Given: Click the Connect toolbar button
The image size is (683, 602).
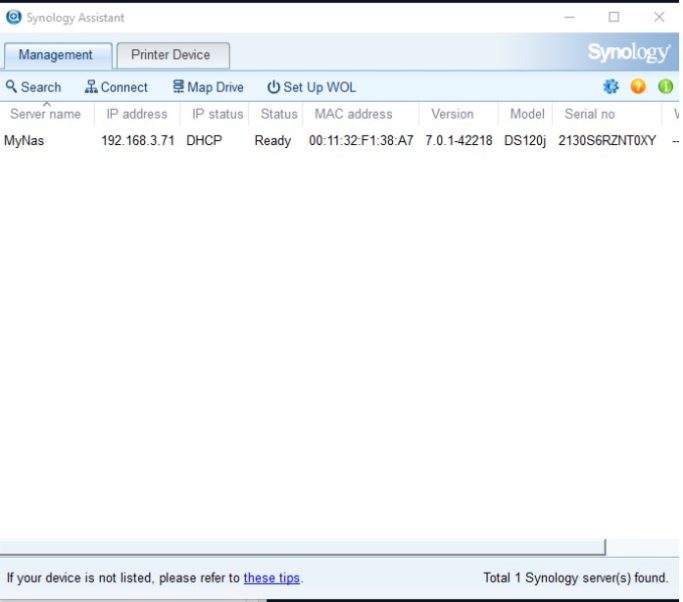Looking at the screenshot, I should [x=116, y=87].
